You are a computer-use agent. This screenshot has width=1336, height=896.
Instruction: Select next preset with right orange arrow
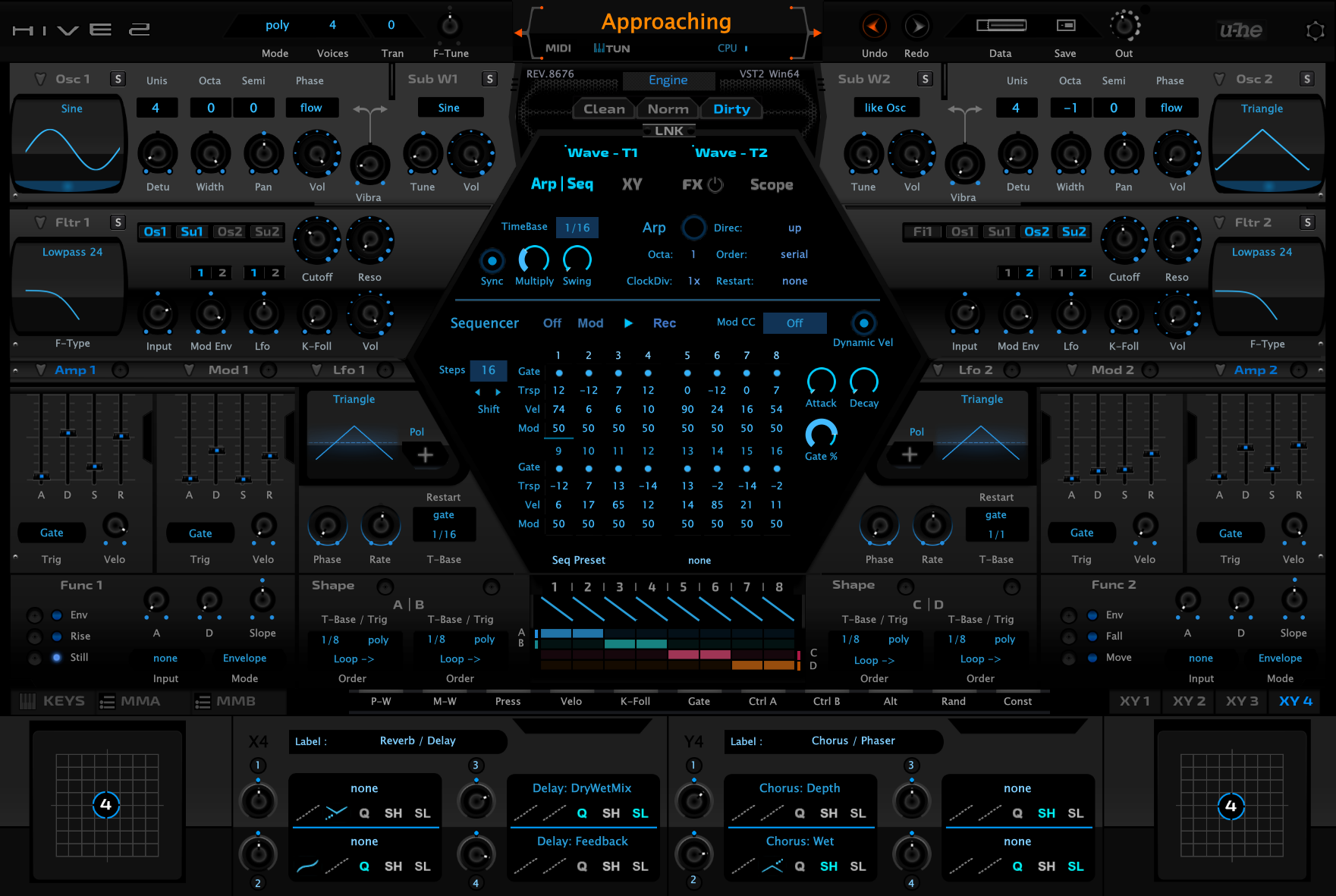pos(817,33)
